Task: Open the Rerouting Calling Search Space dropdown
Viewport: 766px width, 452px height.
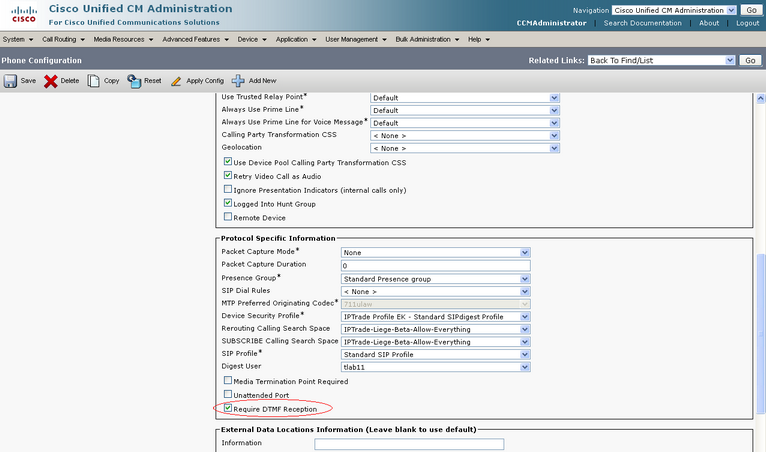Action: [x=436, y=329]
